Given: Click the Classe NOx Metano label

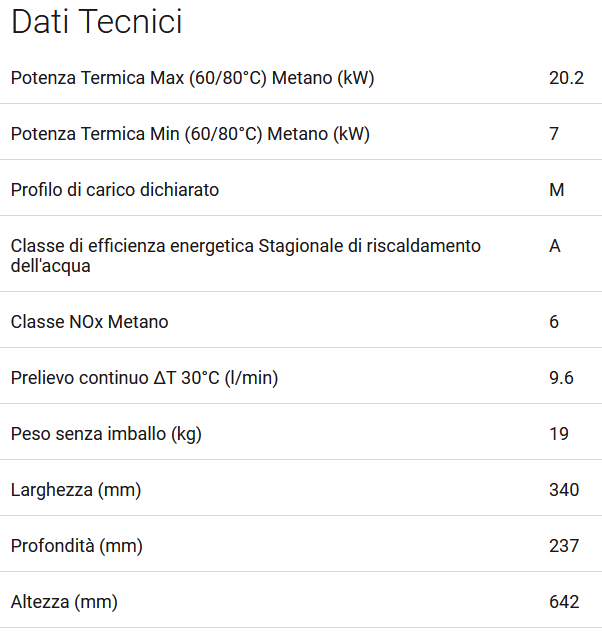Looking at the screenshot, I should tap(89, 322).
